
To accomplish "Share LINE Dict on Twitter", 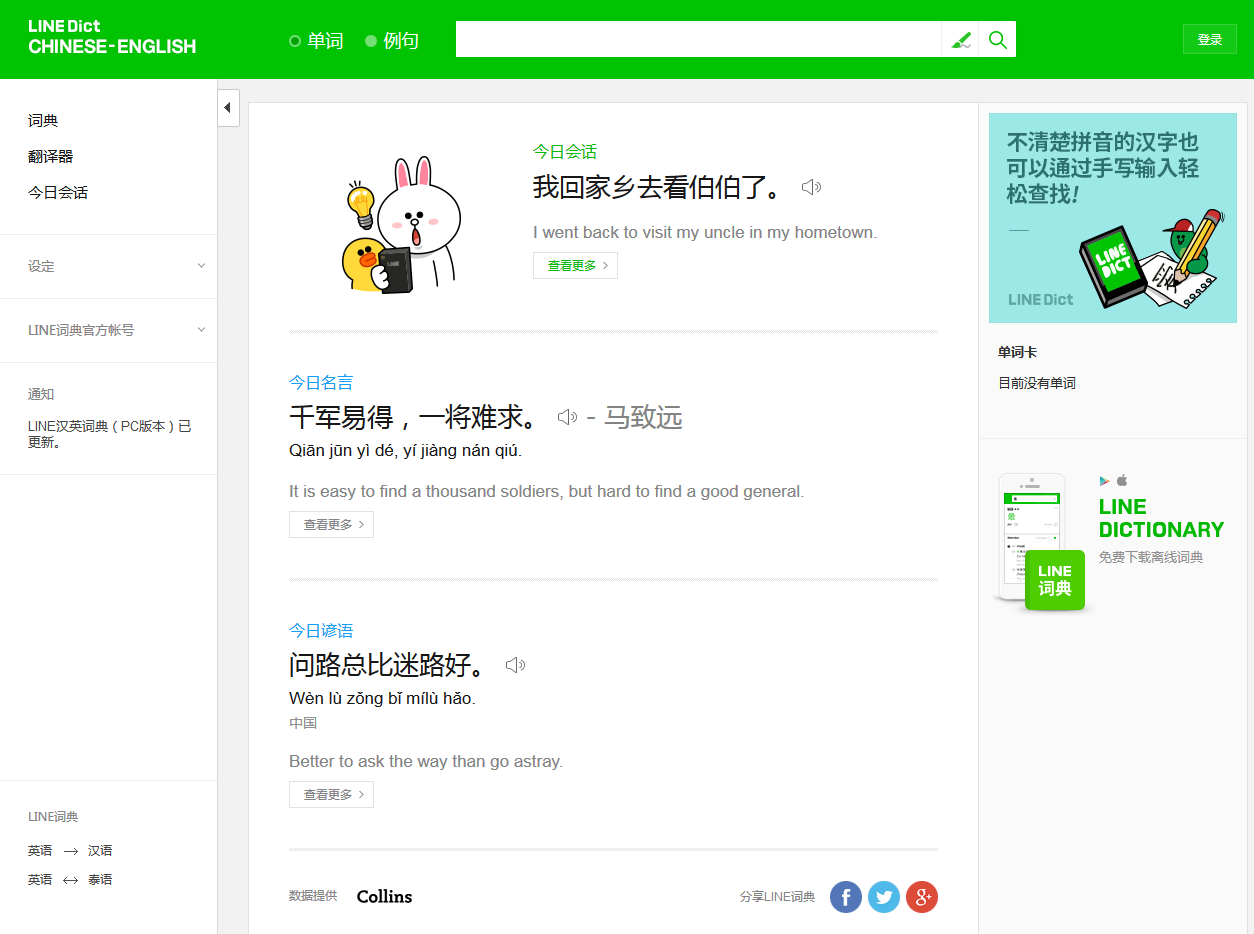I will 884,897.
